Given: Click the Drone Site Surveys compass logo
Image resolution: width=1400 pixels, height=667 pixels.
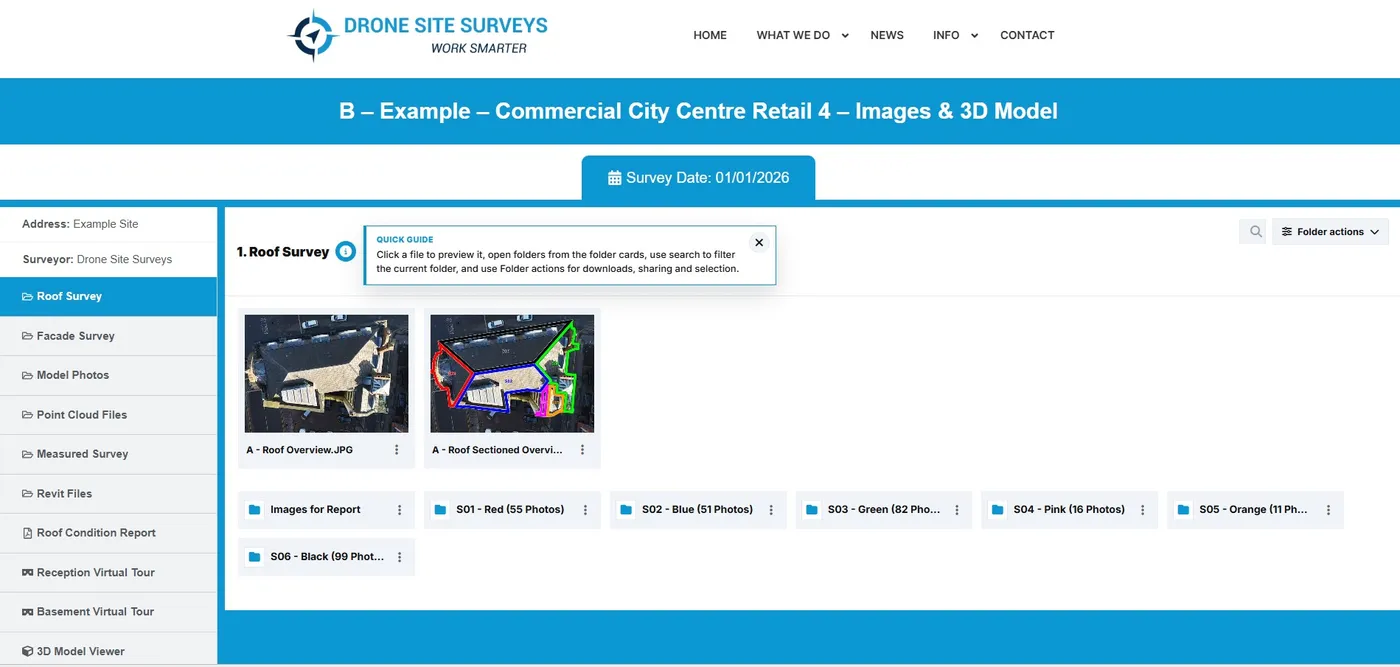Looking at the screenshot, I should point(313,35).
